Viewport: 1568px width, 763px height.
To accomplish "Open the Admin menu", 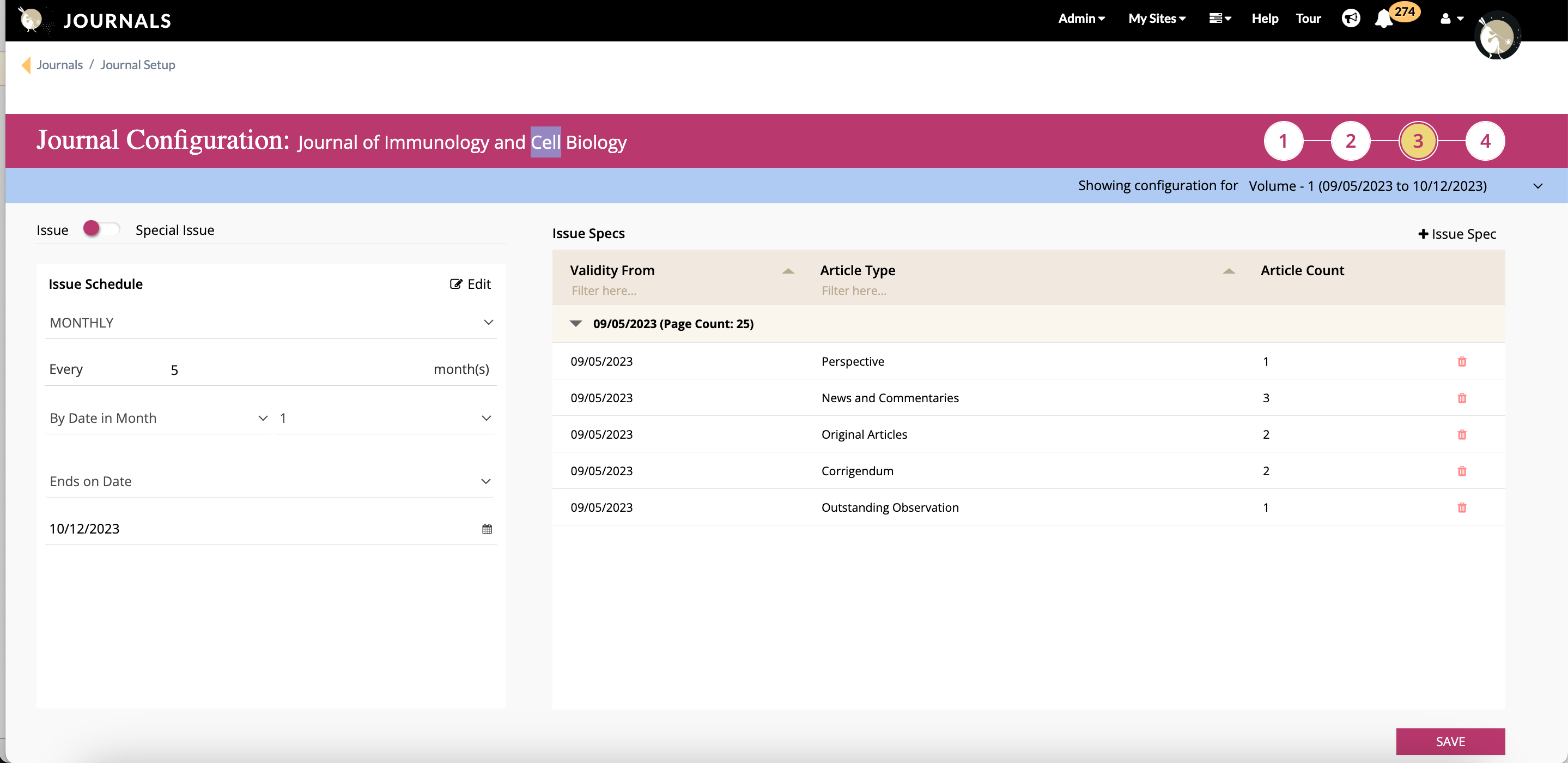I will (1081, 19).
